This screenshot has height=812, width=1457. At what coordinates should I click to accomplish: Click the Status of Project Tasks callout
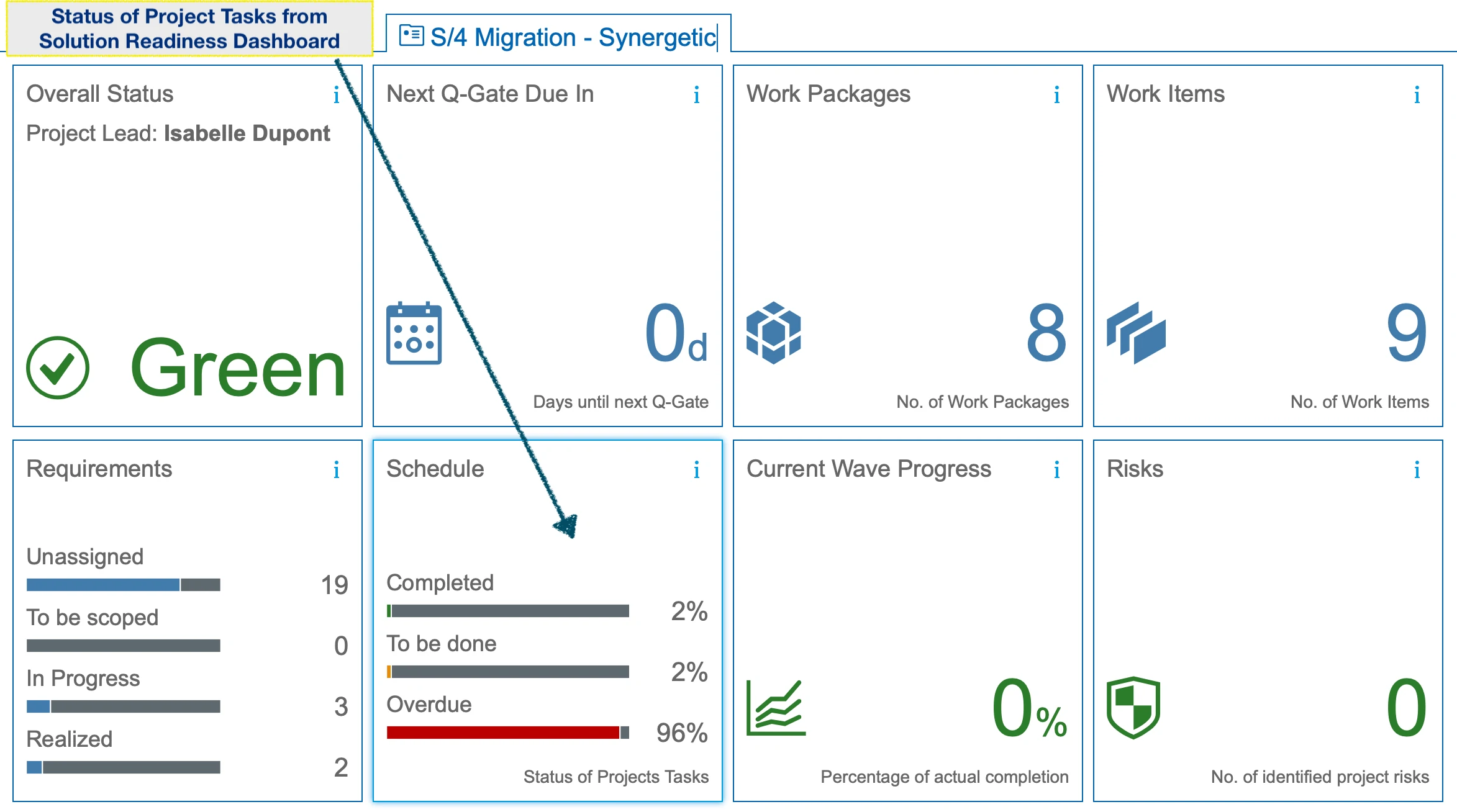tap(189, 29)
